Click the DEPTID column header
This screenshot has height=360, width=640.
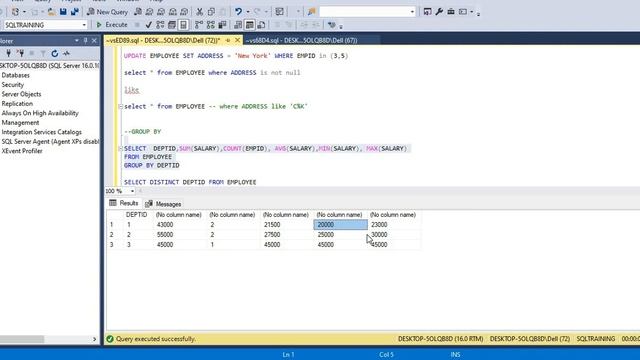click(x=136, y=215)
